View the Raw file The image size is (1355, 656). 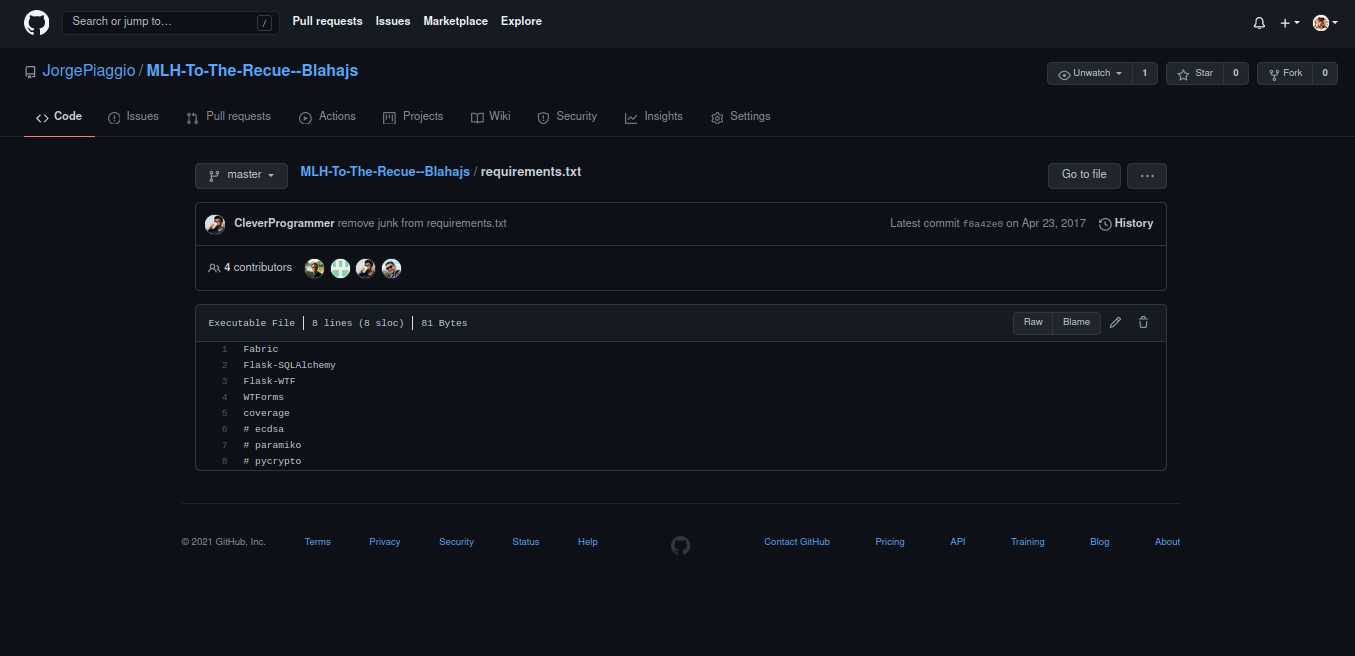pyautogui.click(x=1033, y=323)
